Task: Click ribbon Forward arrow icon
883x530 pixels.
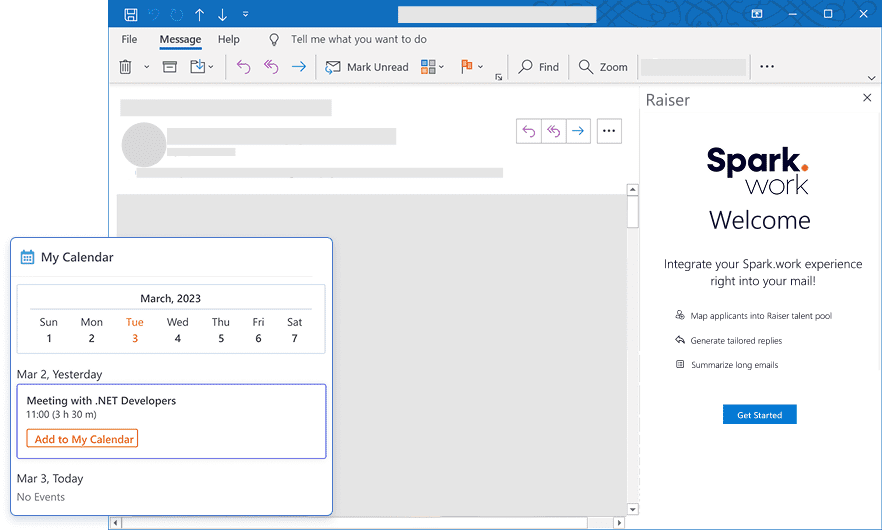Action: [298, 67]
